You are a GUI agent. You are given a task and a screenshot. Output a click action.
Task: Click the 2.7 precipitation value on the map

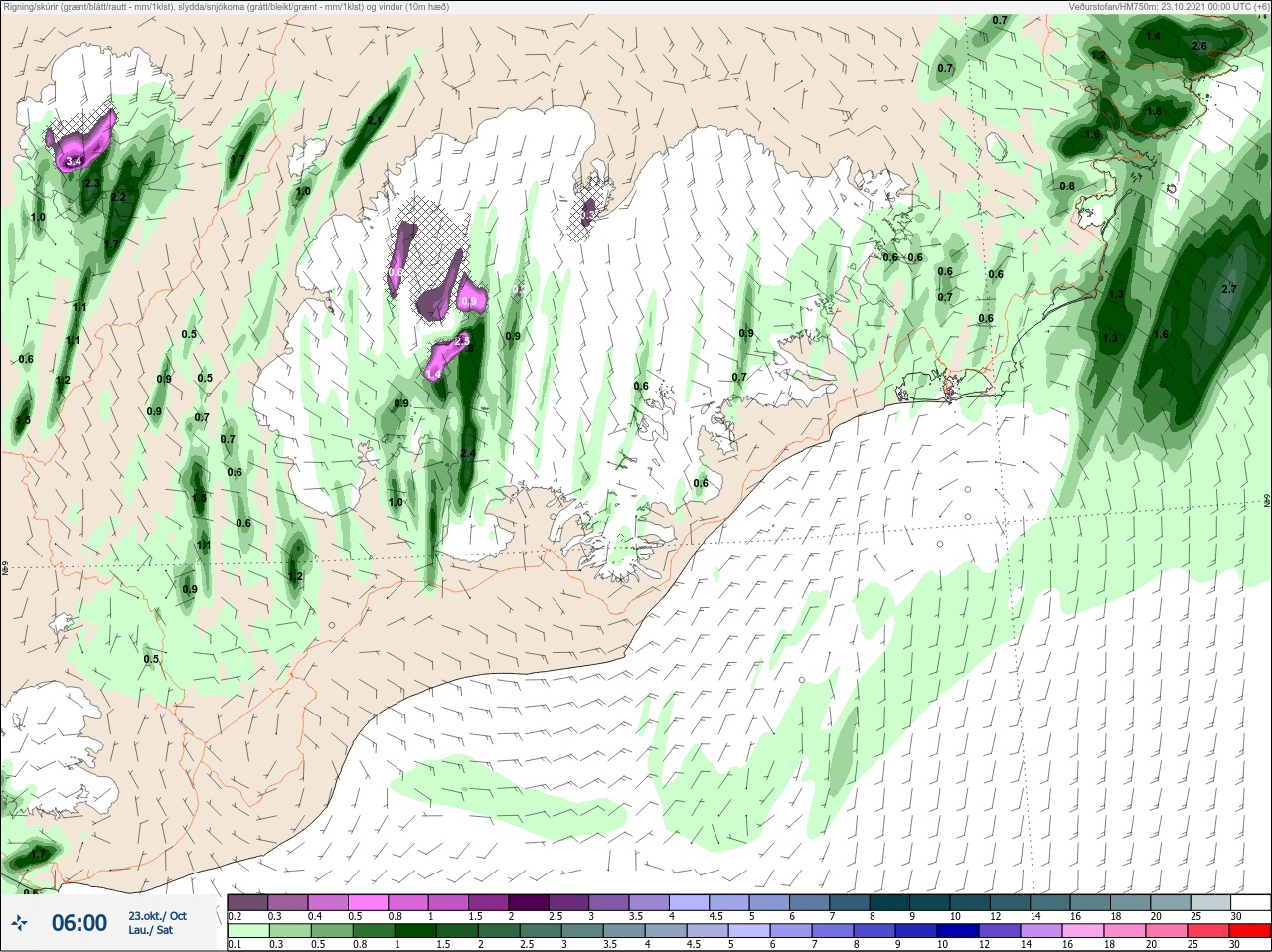1229,289
